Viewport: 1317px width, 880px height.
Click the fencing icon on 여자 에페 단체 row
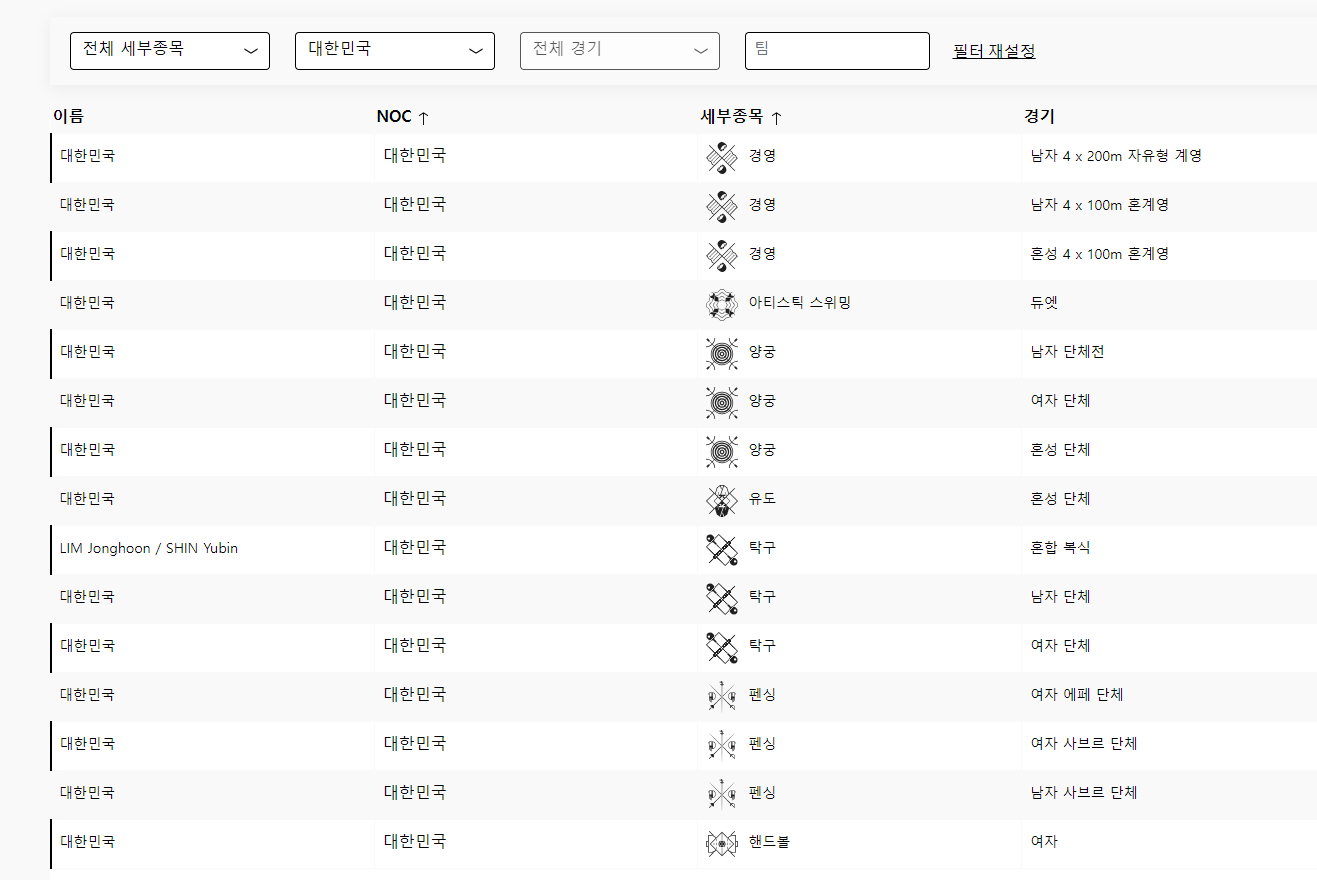pyautogui.click(x=721, y=694)
